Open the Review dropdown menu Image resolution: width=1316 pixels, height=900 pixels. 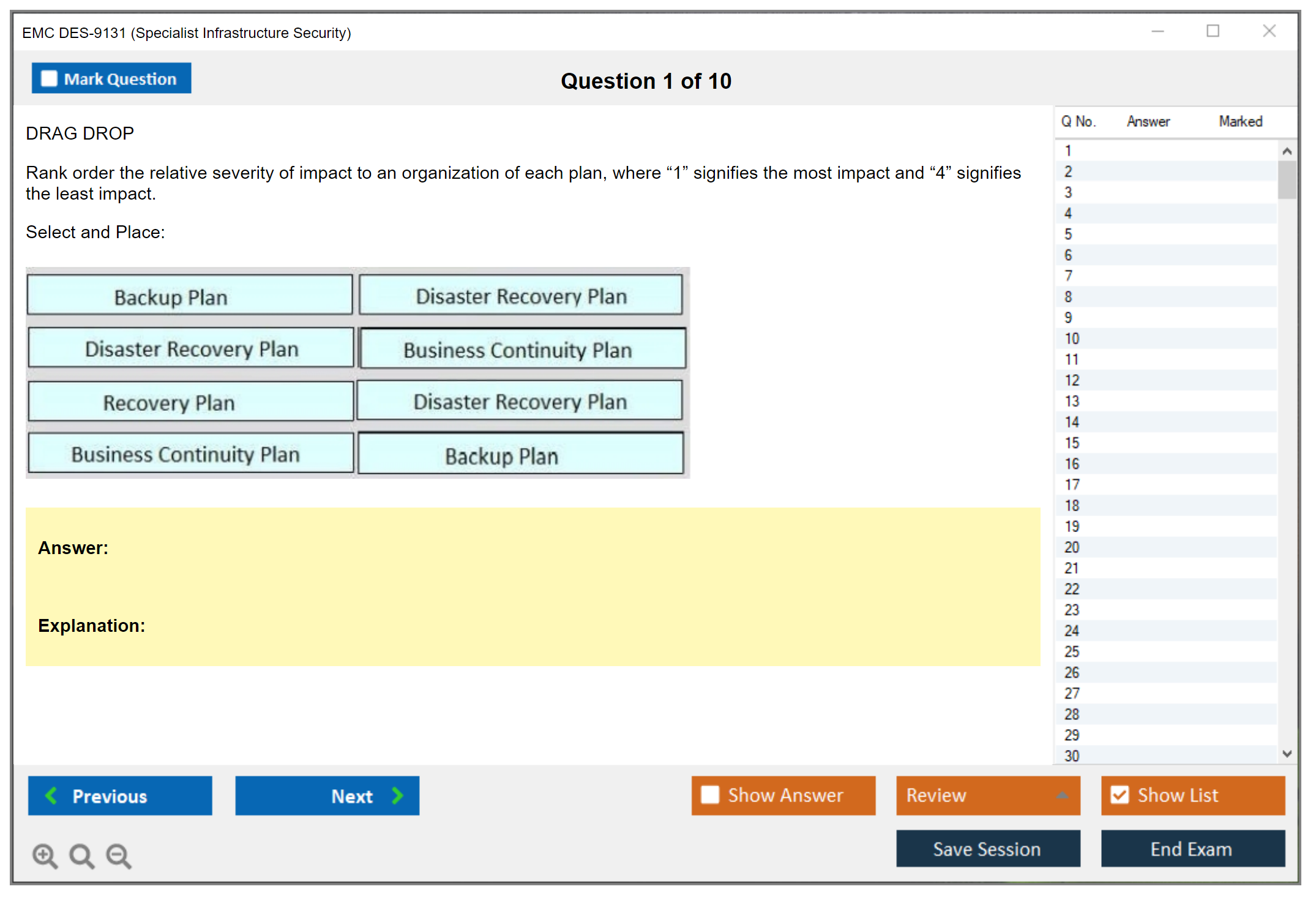(x=1062, y=795)
